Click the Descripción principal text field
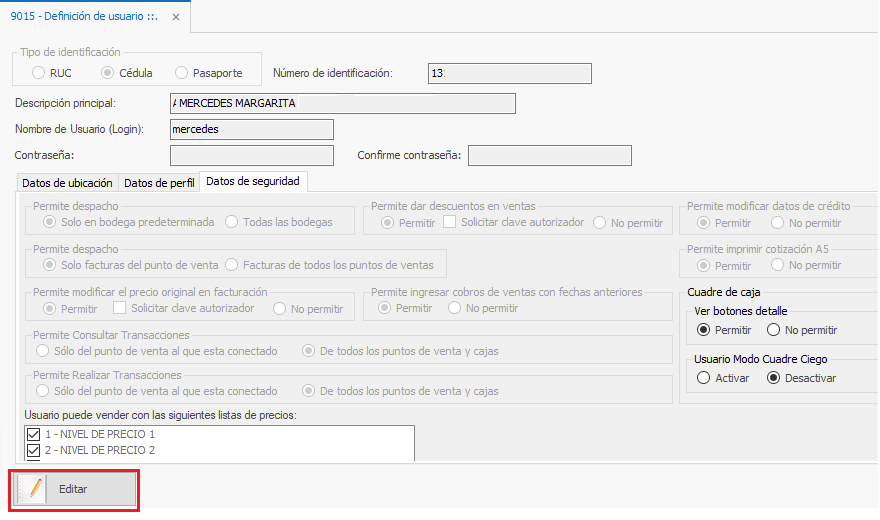 coord(343,104)
